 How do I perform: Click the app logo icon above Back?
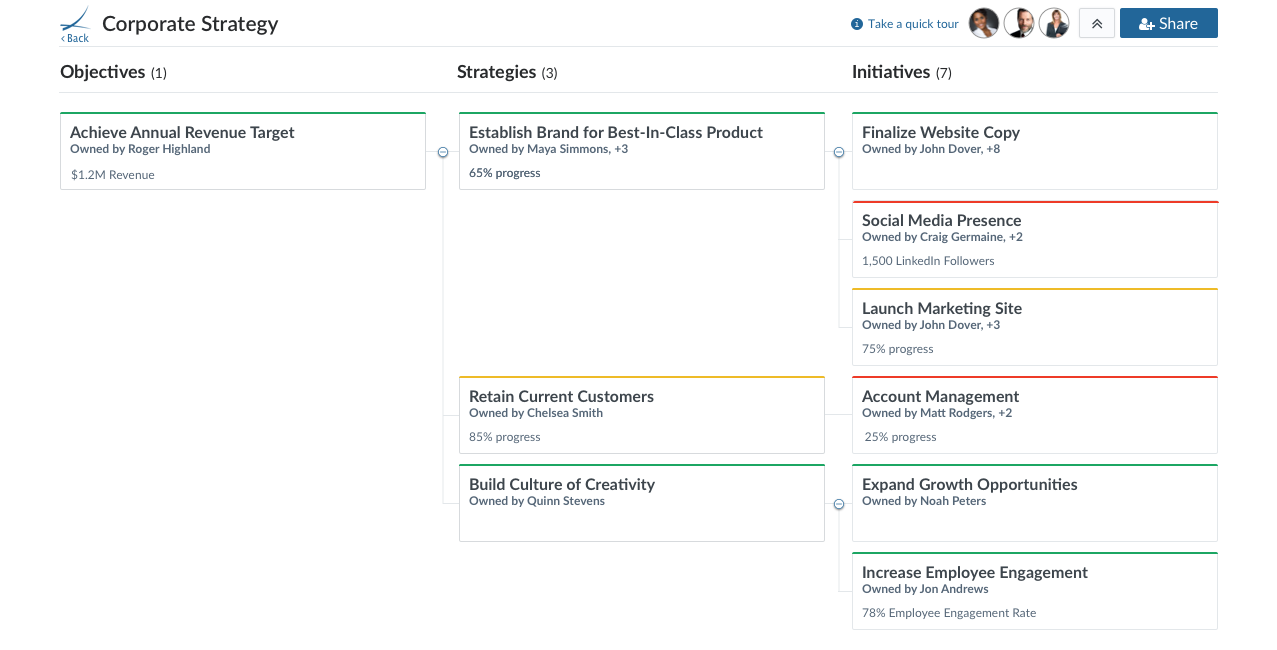coord(75,19)
